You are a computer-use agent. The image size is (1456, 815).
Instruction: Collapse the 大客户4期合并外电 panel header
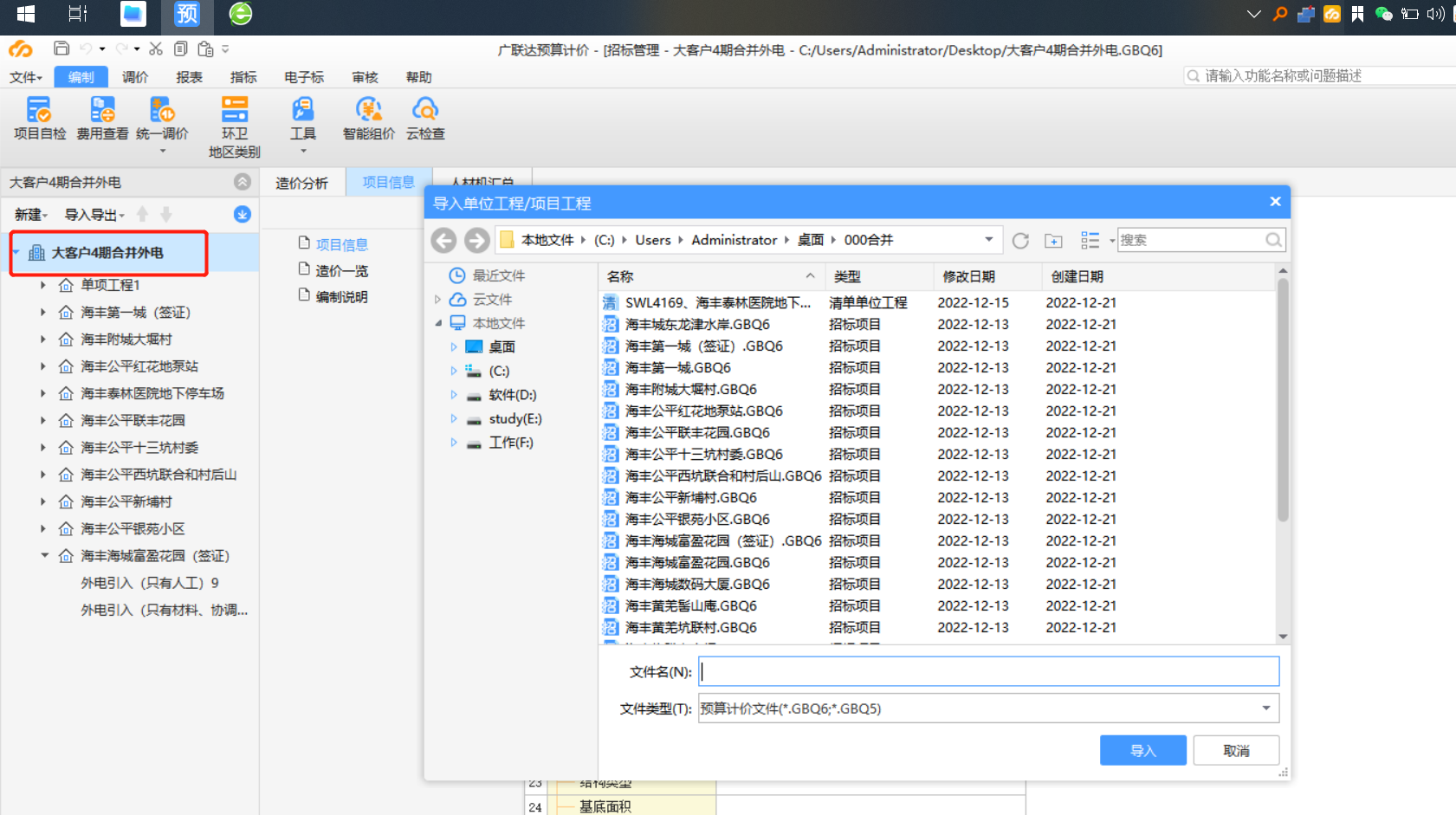pos(243,182)
